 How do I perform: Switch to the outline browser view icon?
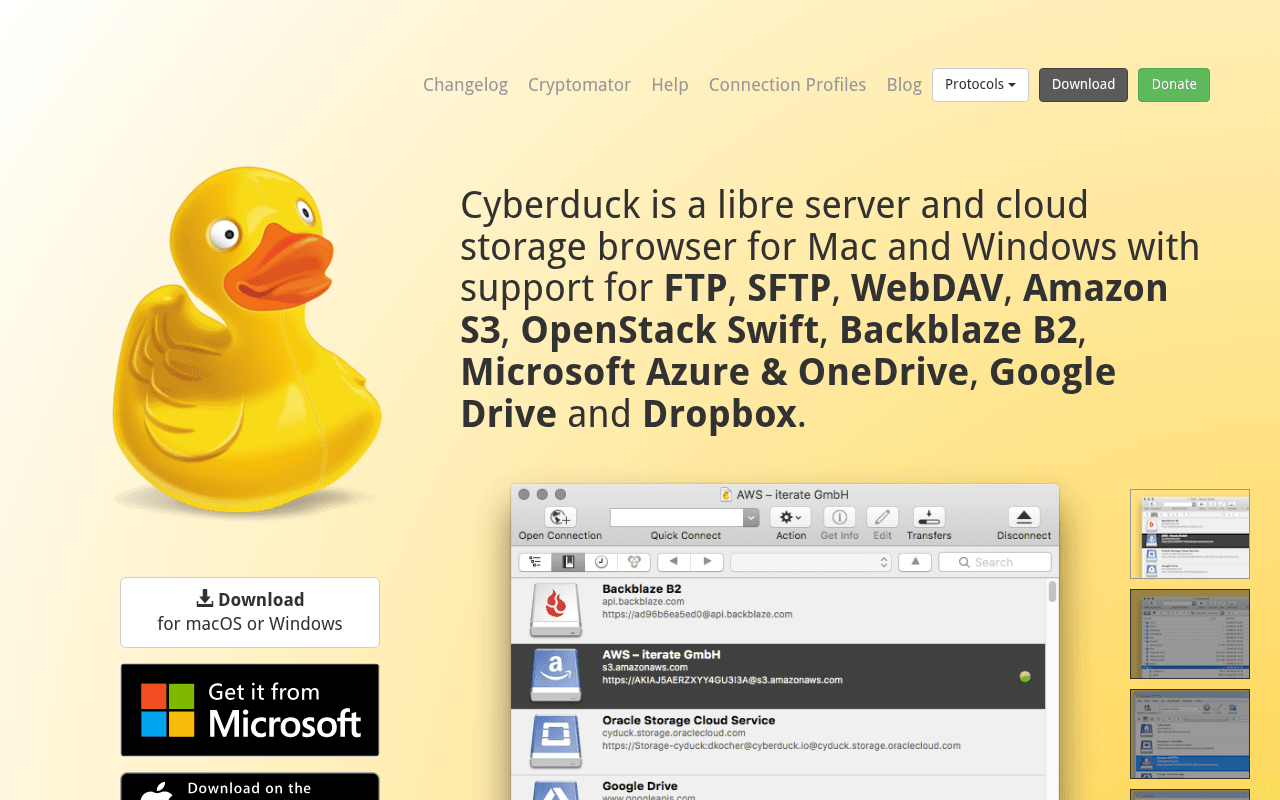pyautogui.click(x=535, y=562)
